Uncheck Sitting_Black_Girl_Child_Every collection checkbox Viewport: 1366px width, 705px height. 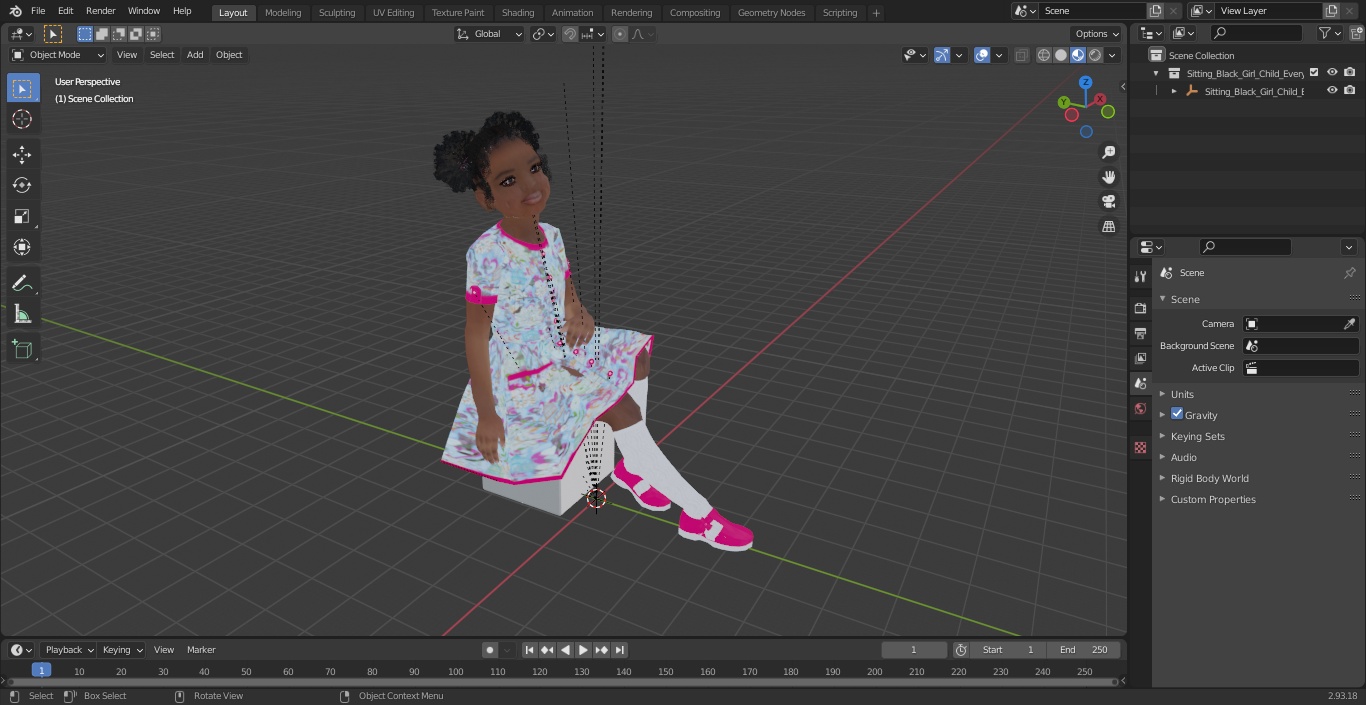pyautogui.click(x=1314, y=73)
